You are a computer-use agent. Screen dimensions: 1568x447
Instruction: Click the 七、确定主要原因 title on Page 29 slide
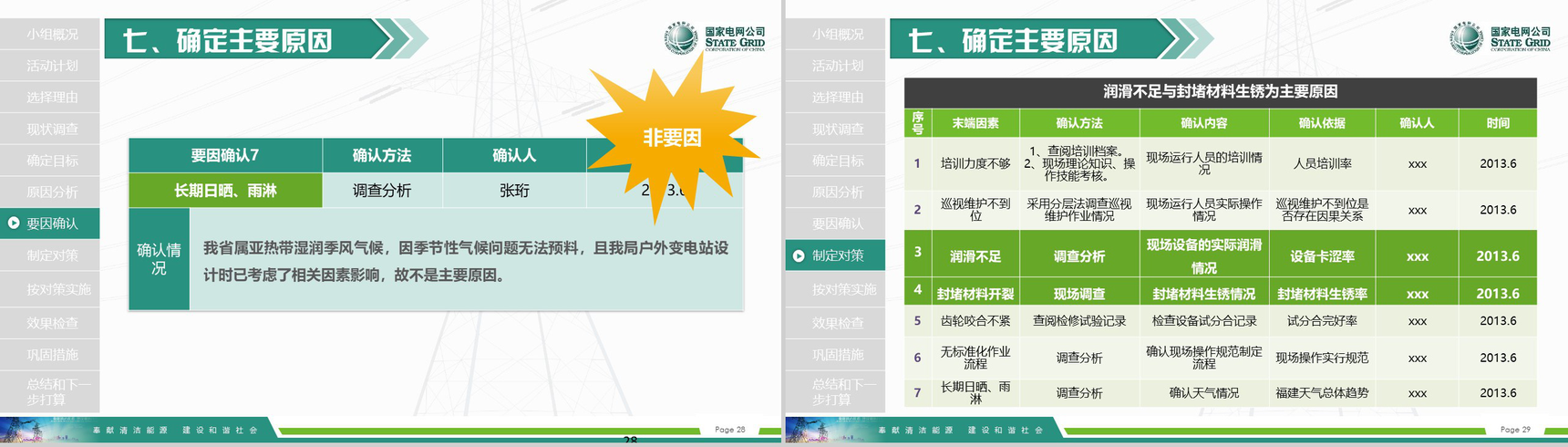tap(1014, 40)
